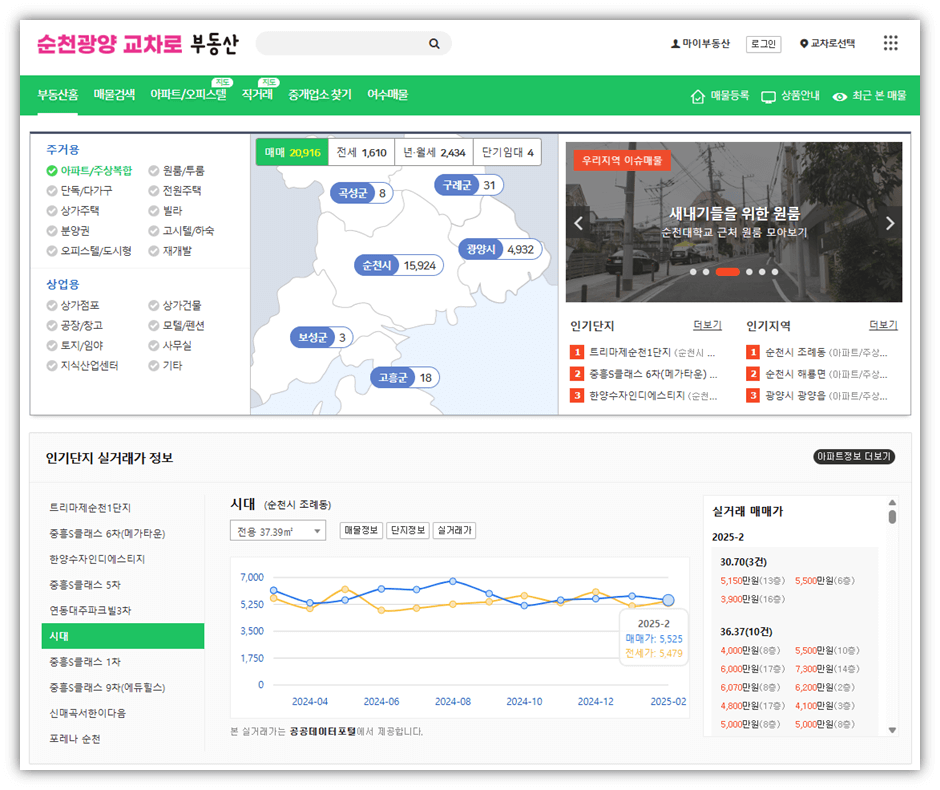
Task: Click the 상품안내 monitor icon
Action: [x=766, y=96]
